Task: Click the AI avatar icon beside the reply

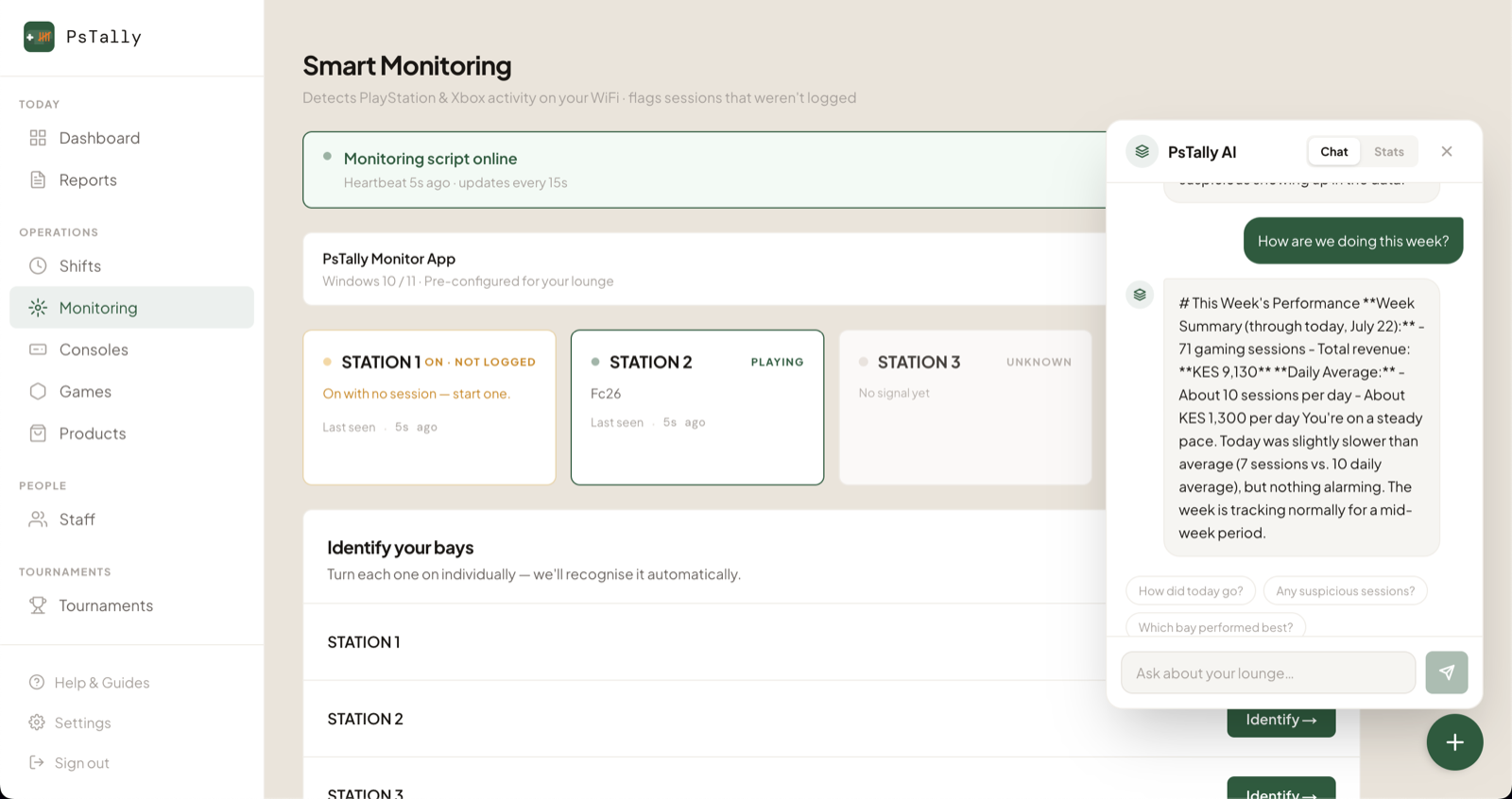Action: [x=1140, y=295]
